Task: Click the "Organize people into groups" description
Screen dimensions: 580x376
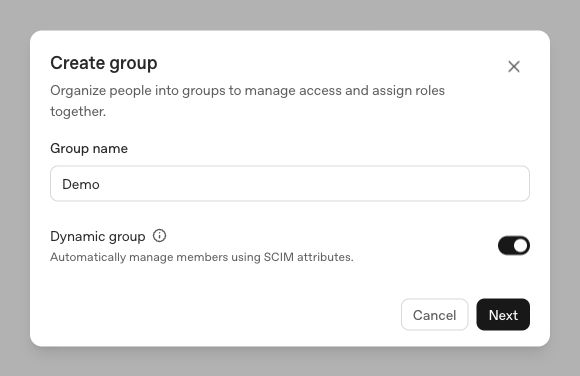Action: pos(247,101)
